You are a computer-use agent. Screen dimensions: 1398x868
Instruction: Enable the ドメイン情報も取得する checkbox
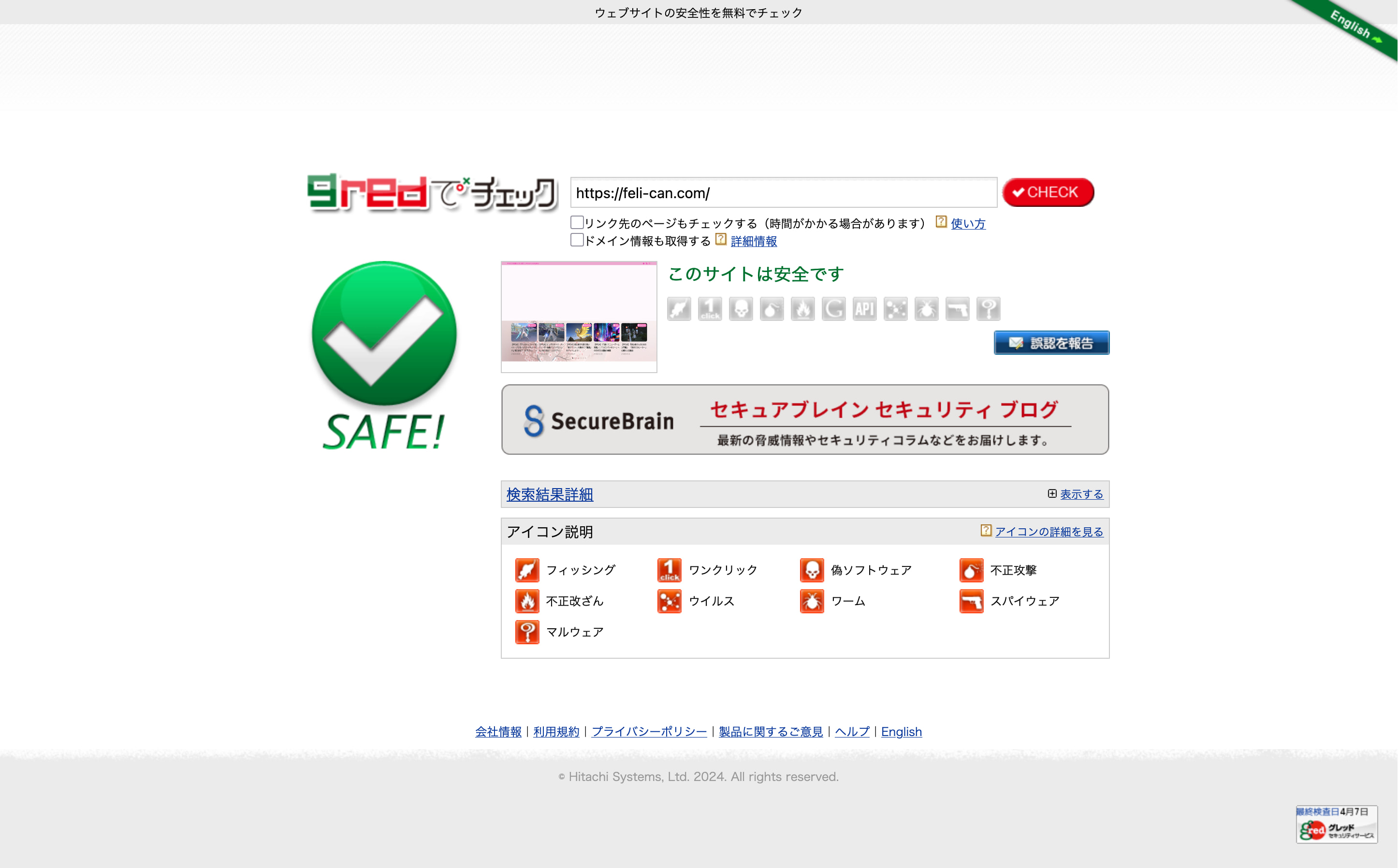coord(577,240)
